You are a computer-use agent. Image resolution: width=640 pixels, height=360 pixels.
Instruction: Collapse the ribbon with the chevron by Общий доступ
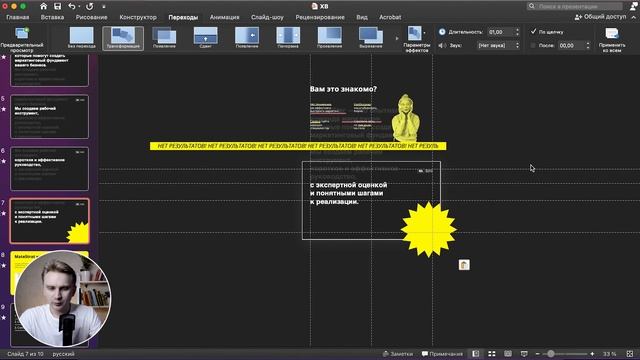click(633, 17)
